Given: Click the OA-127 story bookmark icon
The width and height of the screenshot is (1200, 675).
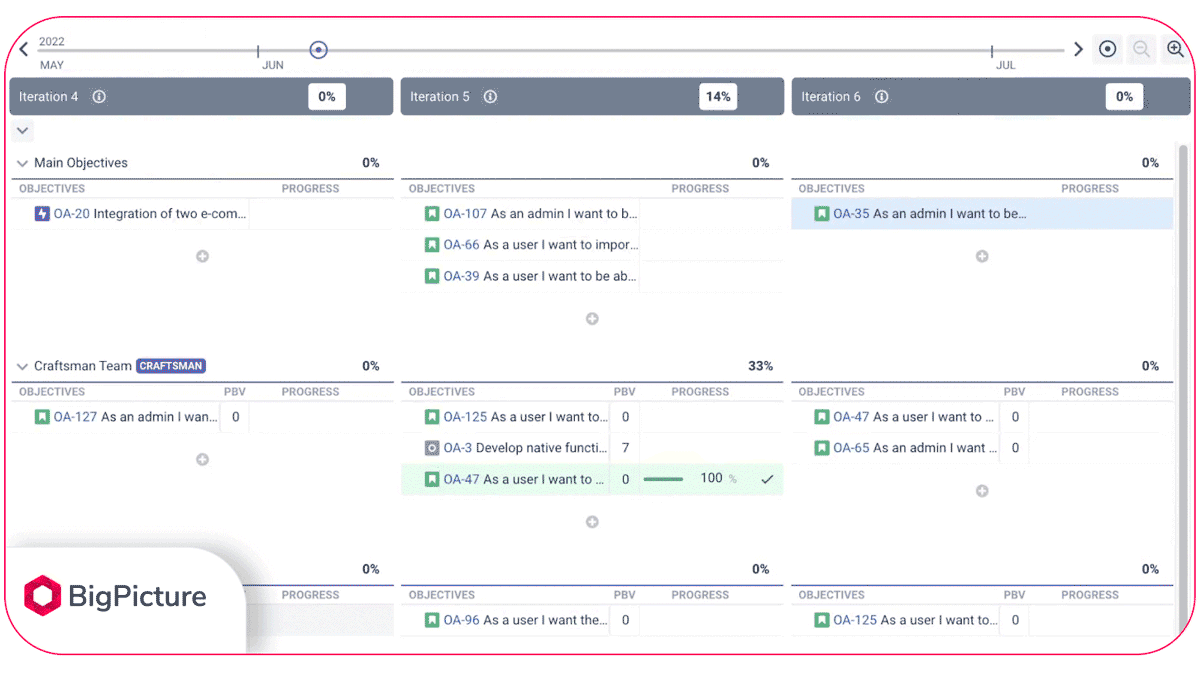Looking at the screenshot, I should click(x=42, y=417).
